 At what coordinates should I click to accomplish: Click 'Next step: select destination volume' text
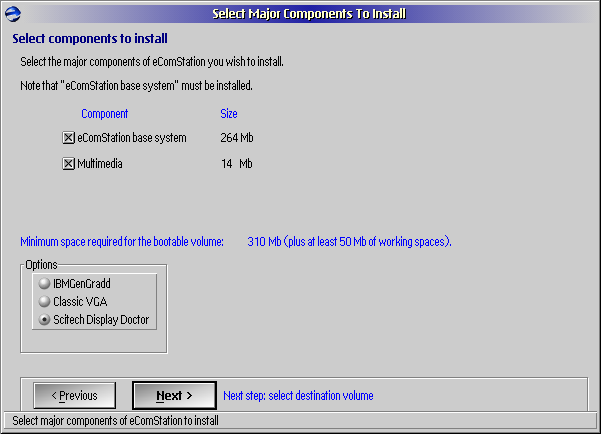[x=298, y=396]
